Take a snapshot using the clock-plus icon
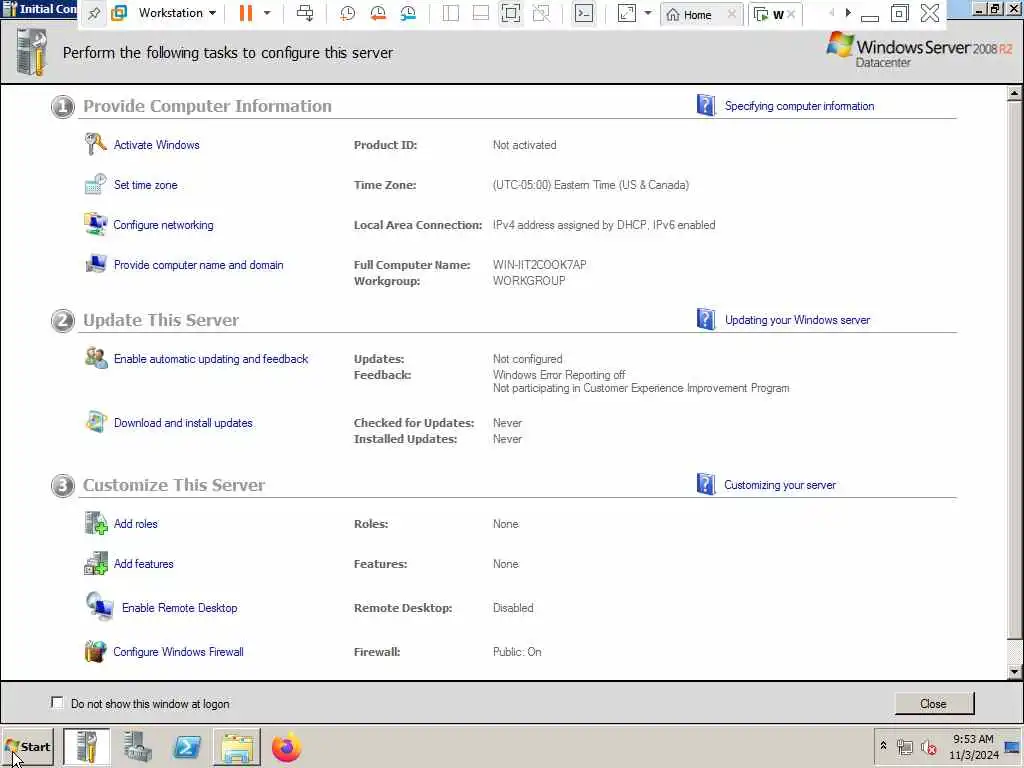 [x=347, y=13]
